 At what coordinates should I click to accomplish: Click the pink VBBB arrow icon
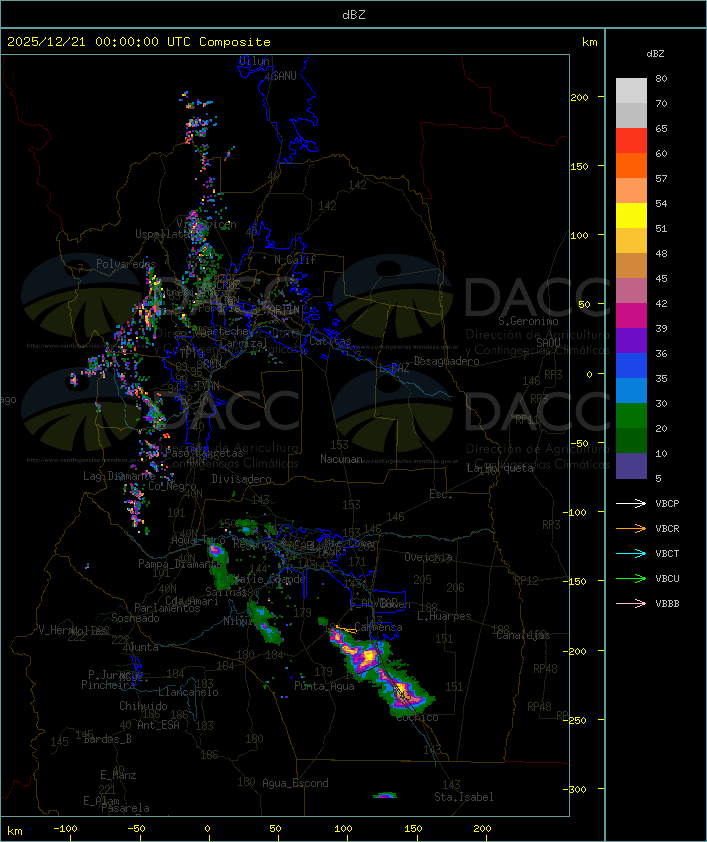pyautogui.click(x=631, y=603)
